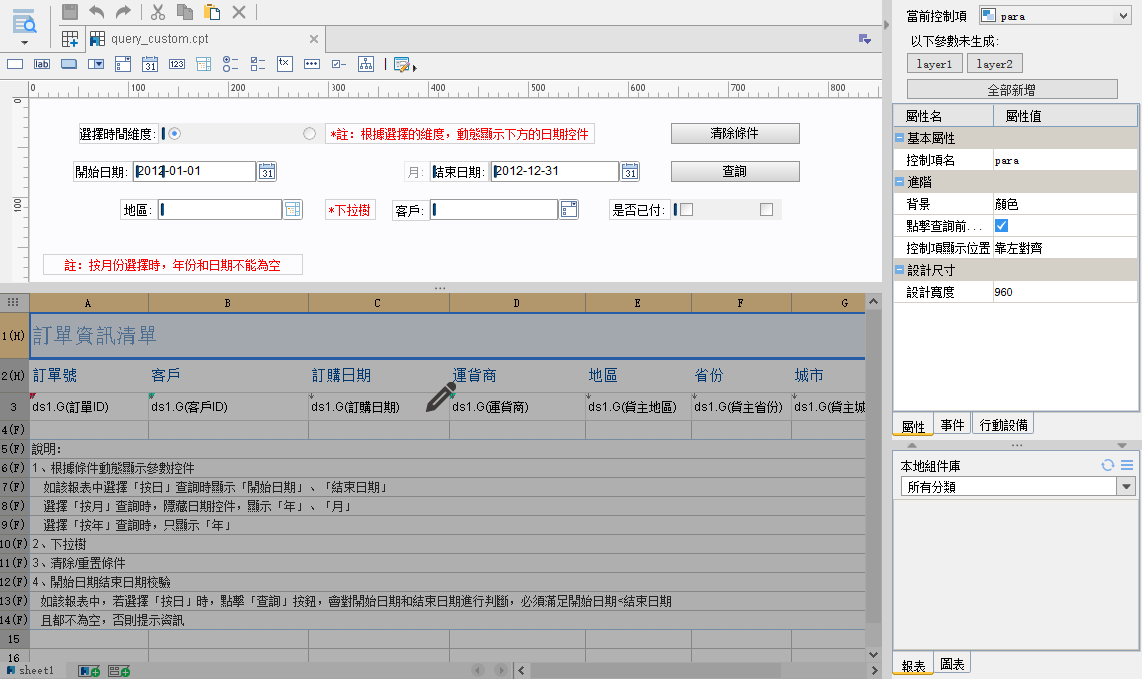Screen dimensions: 1142x679
Task: Click calendar icon beside 開始日期 field
Action: click(x=267, y=171)
